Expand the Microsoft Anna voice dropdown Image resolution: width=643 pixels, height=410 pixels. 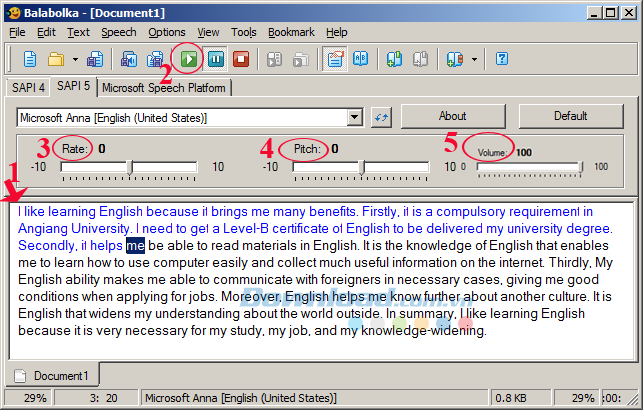click(x=354, y=118)
